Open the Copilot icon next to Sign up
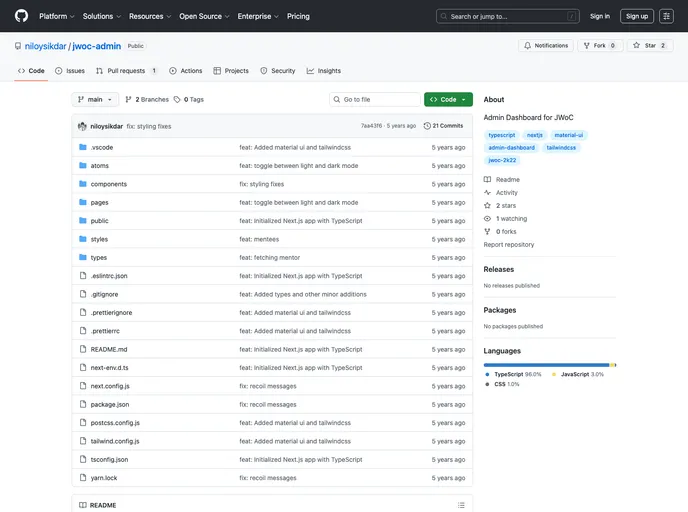688x512 pixels. pos(666,16)
